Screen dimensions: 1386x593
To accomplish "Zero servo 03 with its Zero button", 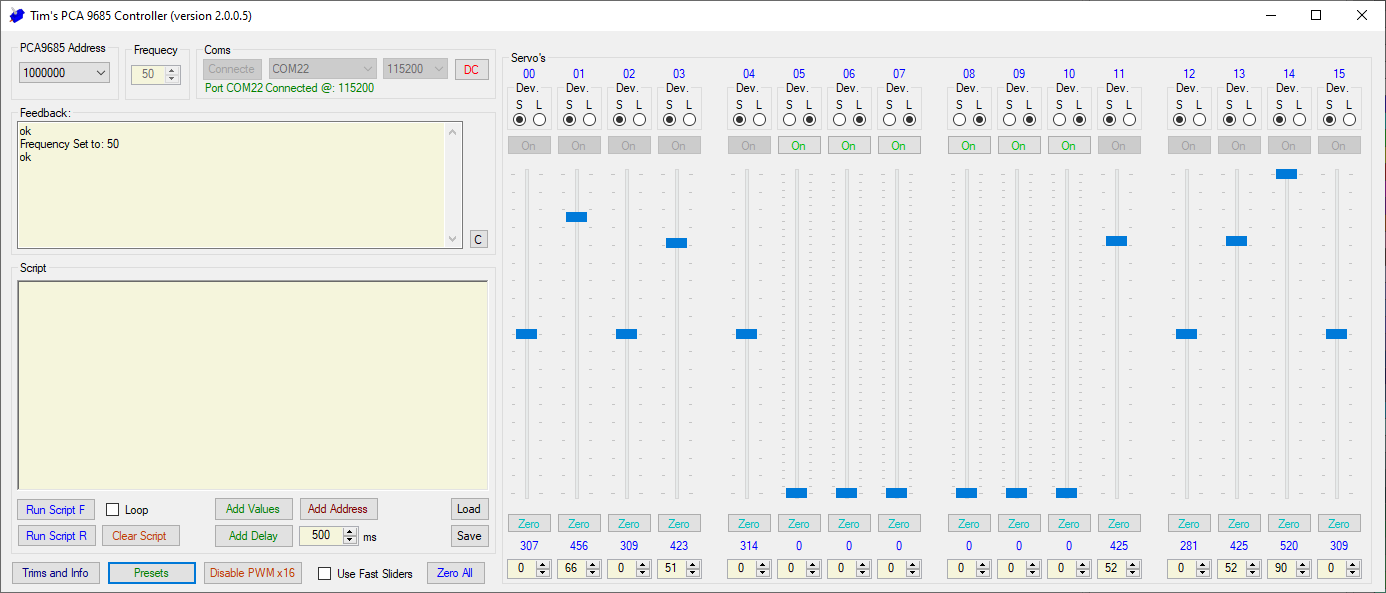I will pos(679,522).
